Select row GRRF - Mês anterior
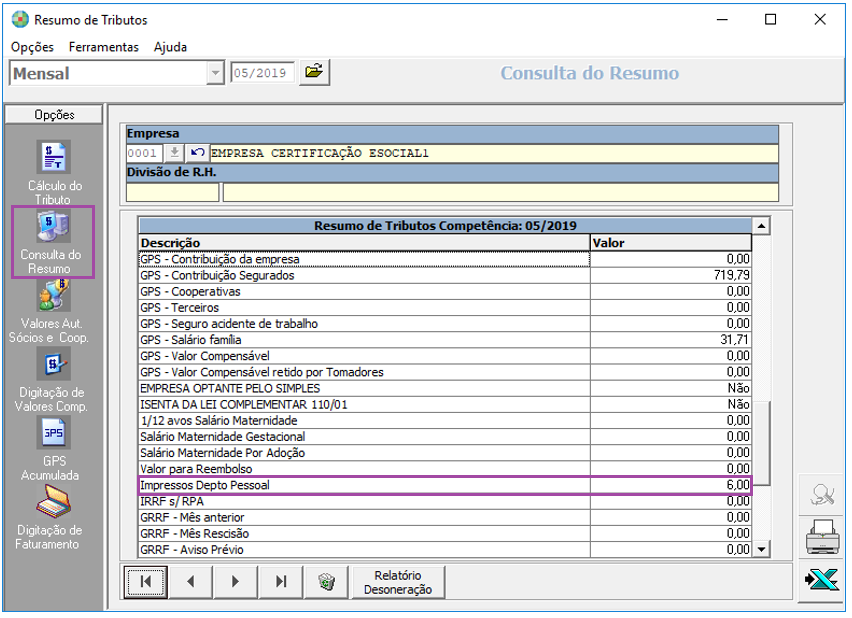The image size is (852, 618). pos(445,517)
